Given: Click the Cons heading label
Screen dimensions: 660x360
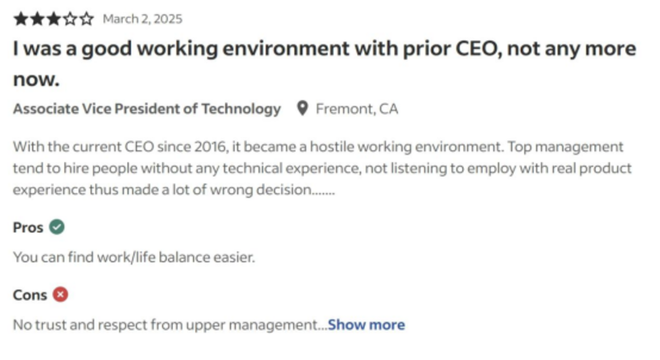Looking at the screenshot, I should pos(30,295).
